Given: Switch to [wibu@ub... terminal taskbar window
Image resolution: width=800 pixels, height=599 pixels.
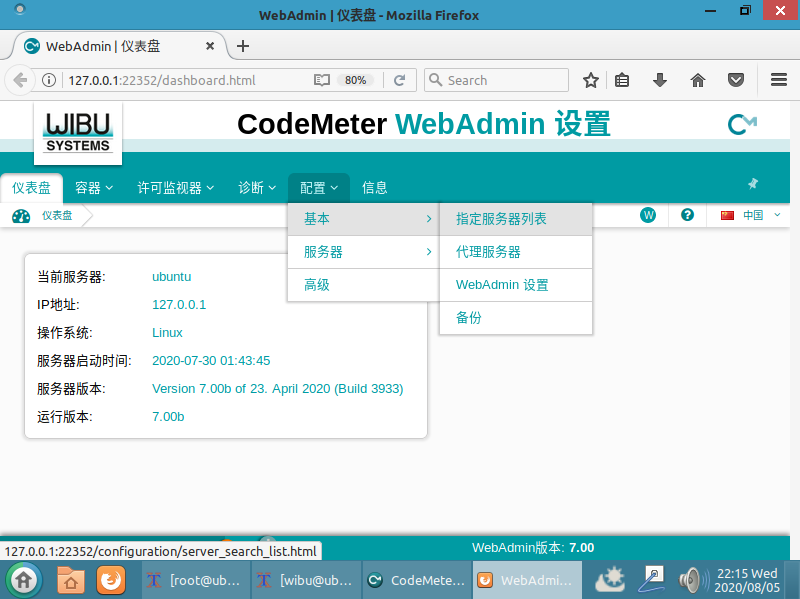Looking at the screenshot, I should click(306, 580).
